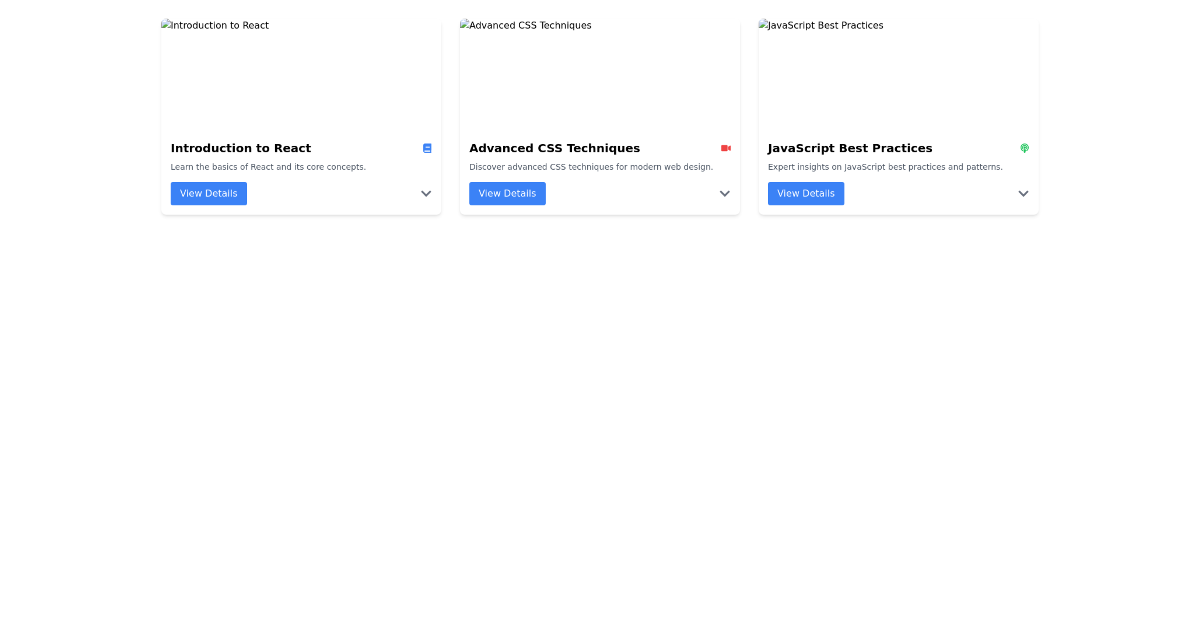Expand details on the Advanced CSS Techniques card
This screenshot has height=630, width=1200.
click(x=724, y=193)
